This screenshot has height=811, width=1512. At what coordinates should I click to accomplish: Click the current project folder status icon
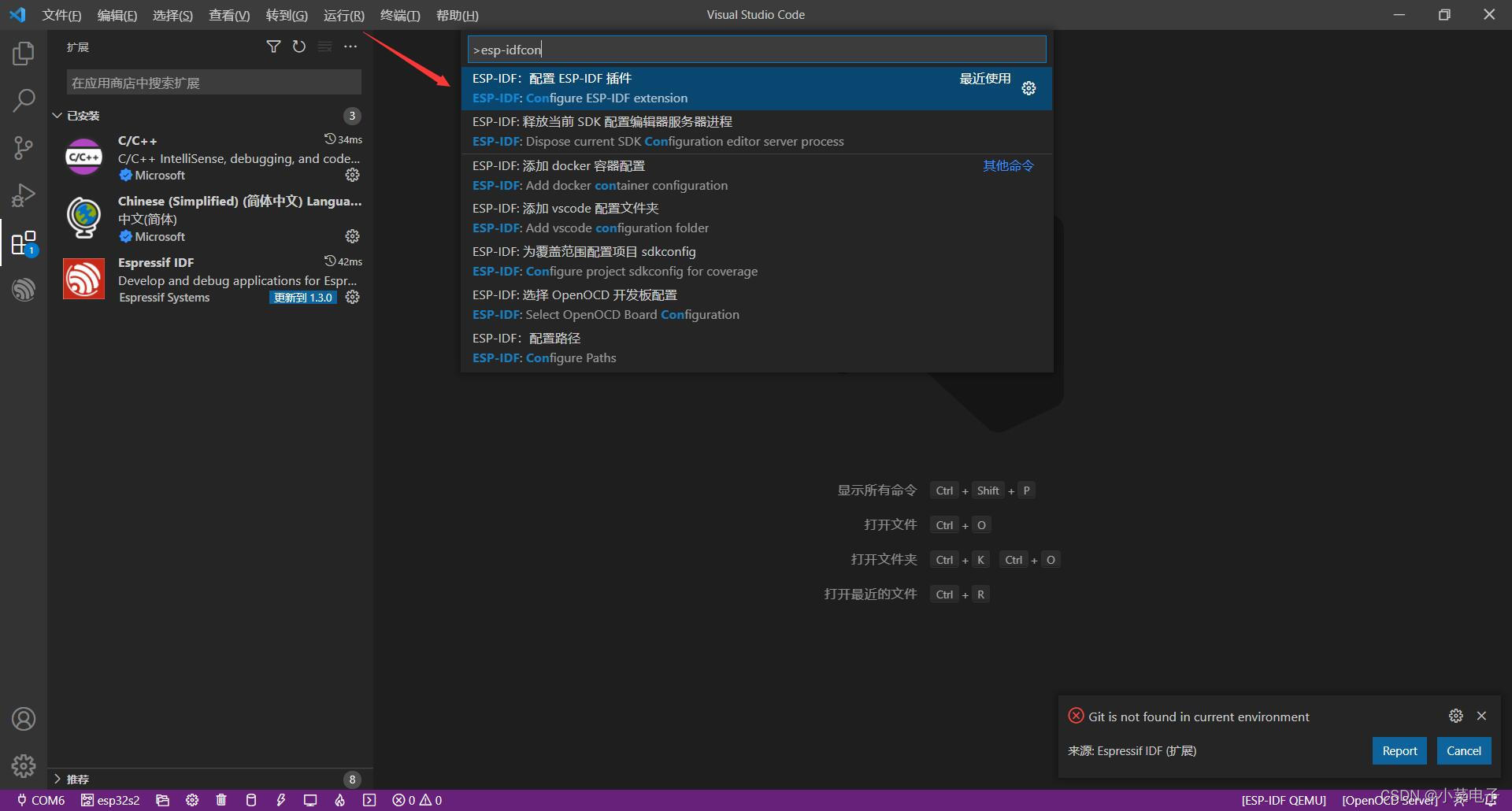(x=163, y=800)
